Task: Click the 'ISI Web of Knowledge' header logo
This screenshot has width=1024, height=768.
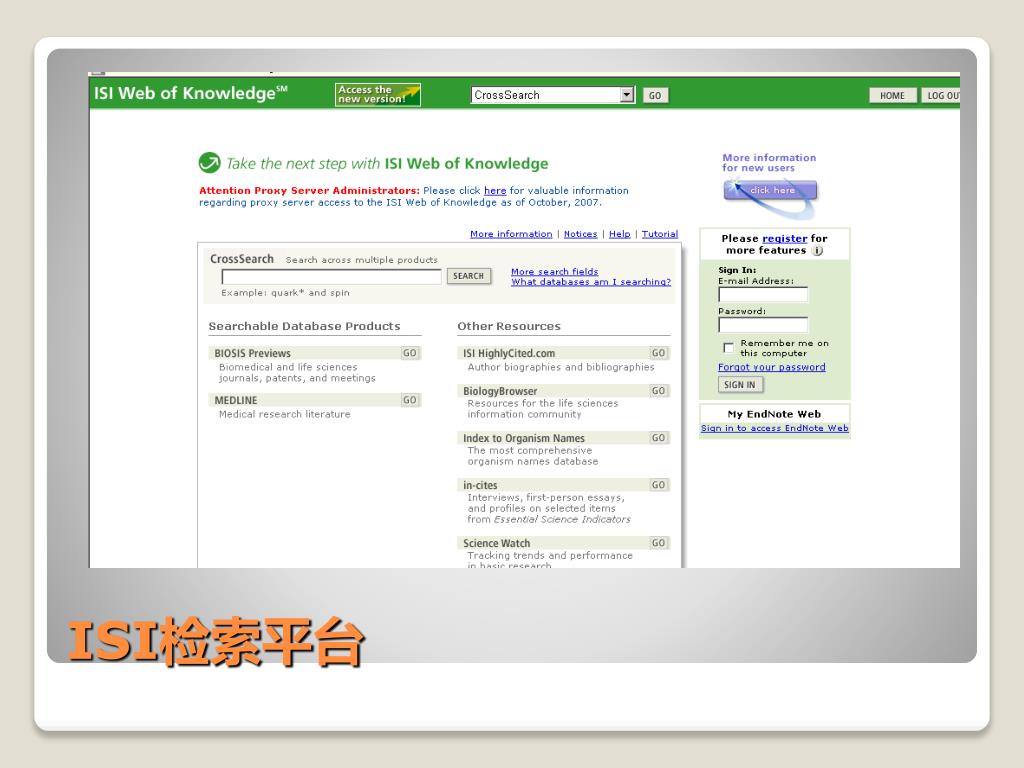Action: [190, 93]
